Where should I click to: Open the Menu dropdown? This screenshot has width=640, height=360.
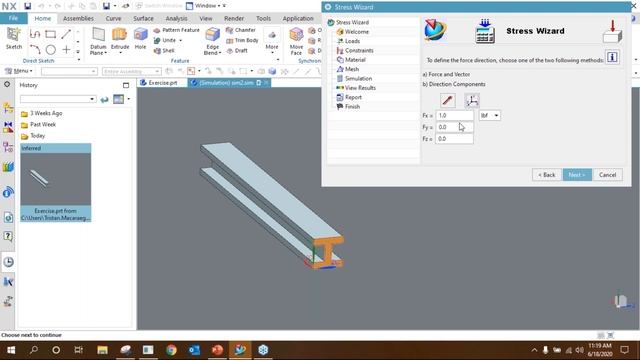click(19, 71)
